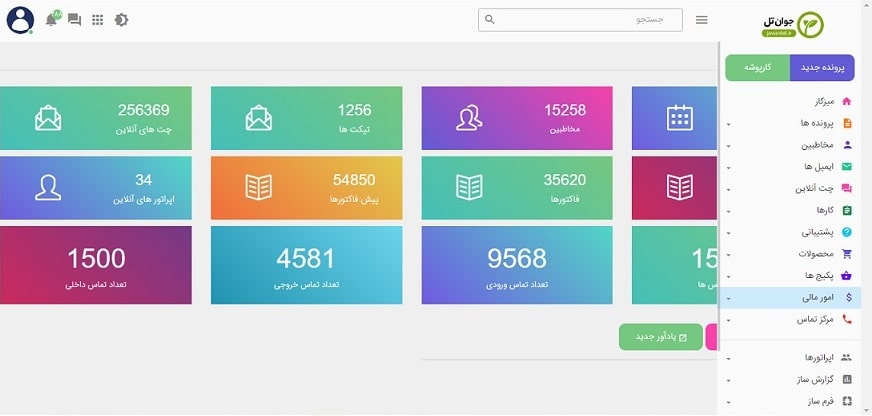Click the dashboard home icon in sidebar

[847, 102]
